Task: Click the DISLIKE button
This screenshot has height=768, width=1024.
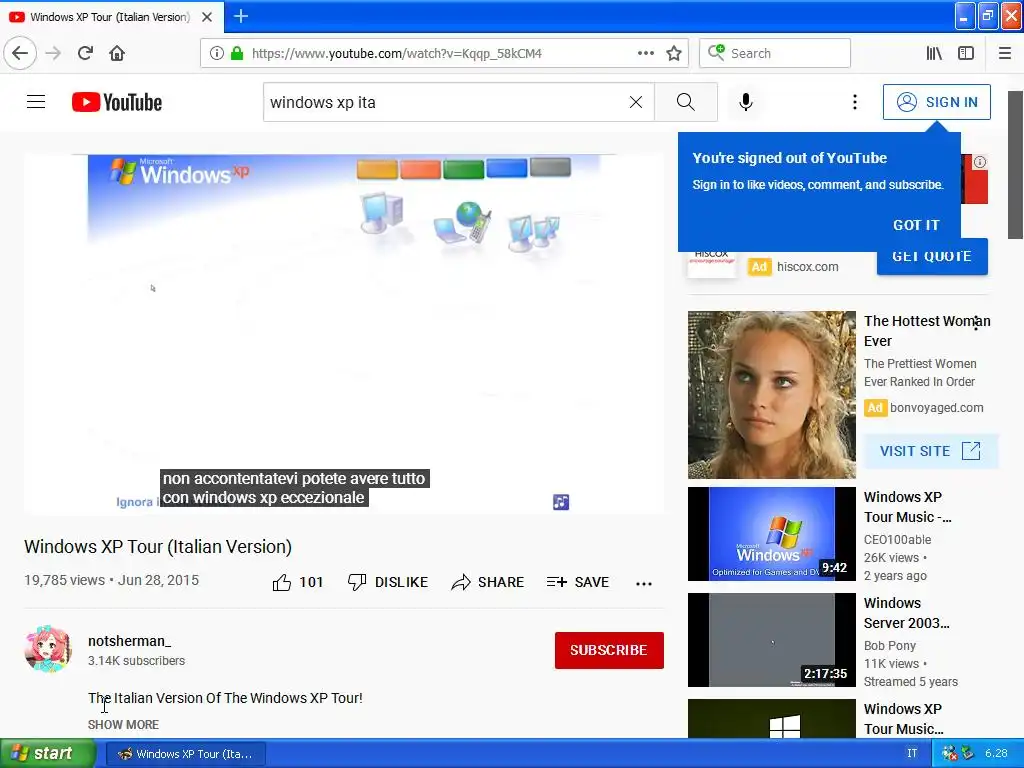Action: [388, 582]
